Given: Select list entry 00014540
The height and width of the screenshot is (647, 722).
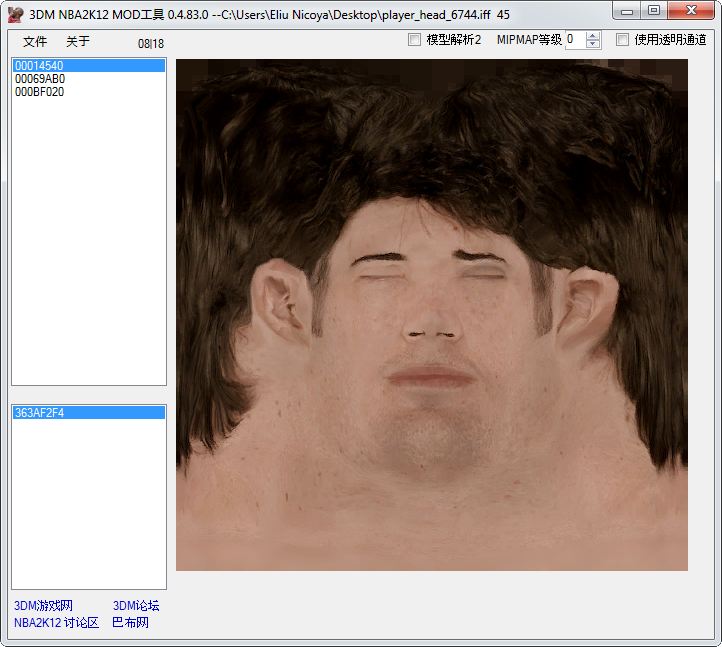Looking at the screenshot, I should click(x=88, y=65).
